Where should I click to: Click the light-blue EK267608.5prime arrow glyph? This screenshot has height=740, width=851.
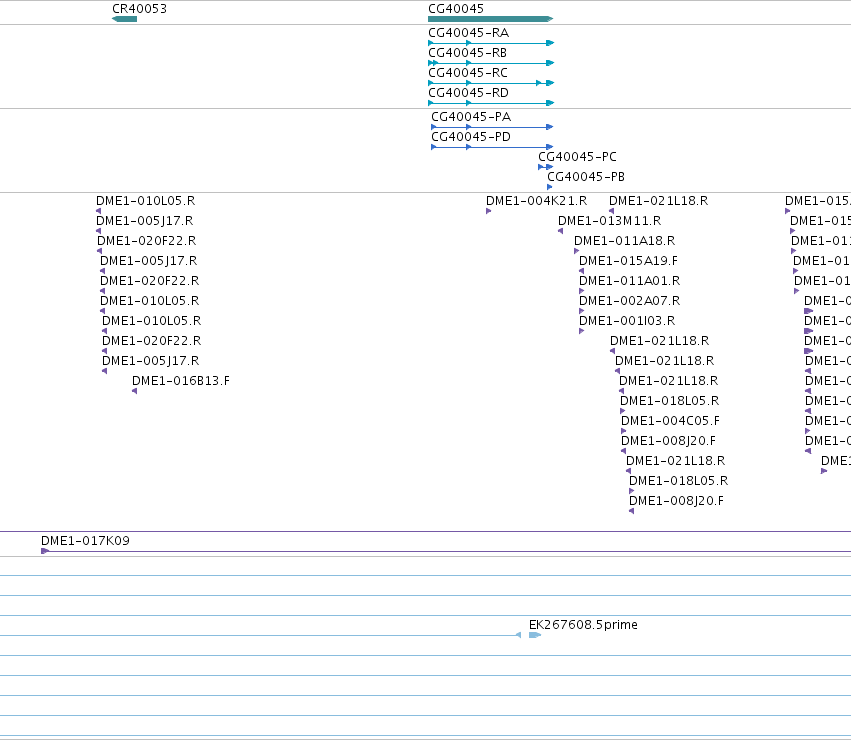[x=535, y=635]
